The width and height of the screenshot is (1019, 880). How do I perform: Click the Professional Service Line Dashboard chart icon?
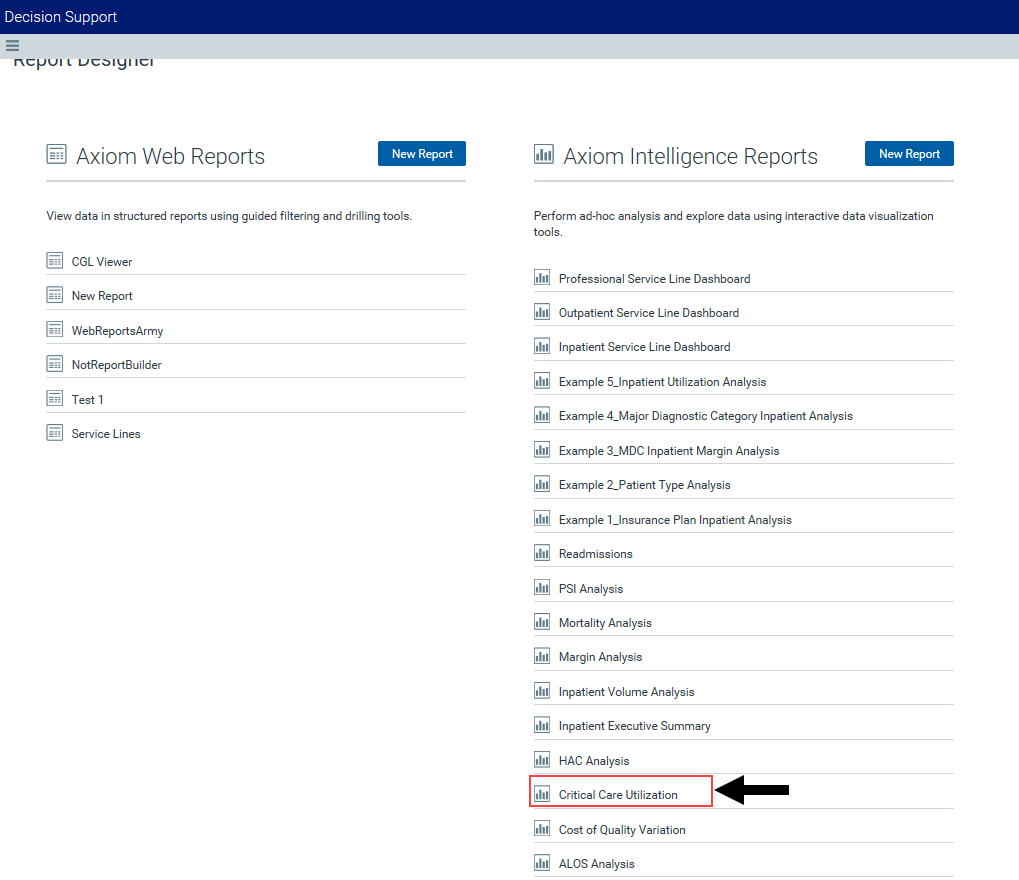point(542,278)
